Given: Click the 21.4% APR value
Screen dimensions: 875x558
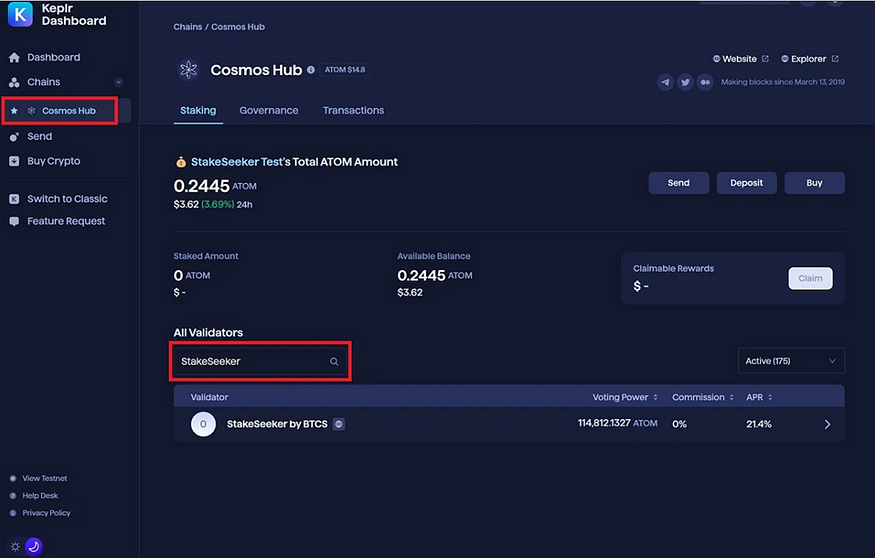Looking at the screenshot, I should tap(759, 424).
